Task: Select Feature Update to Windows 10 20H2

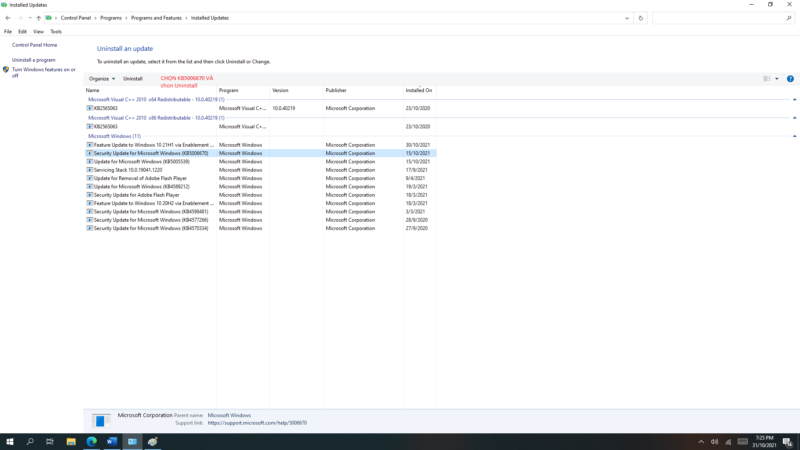Action: tap(260, 203)
